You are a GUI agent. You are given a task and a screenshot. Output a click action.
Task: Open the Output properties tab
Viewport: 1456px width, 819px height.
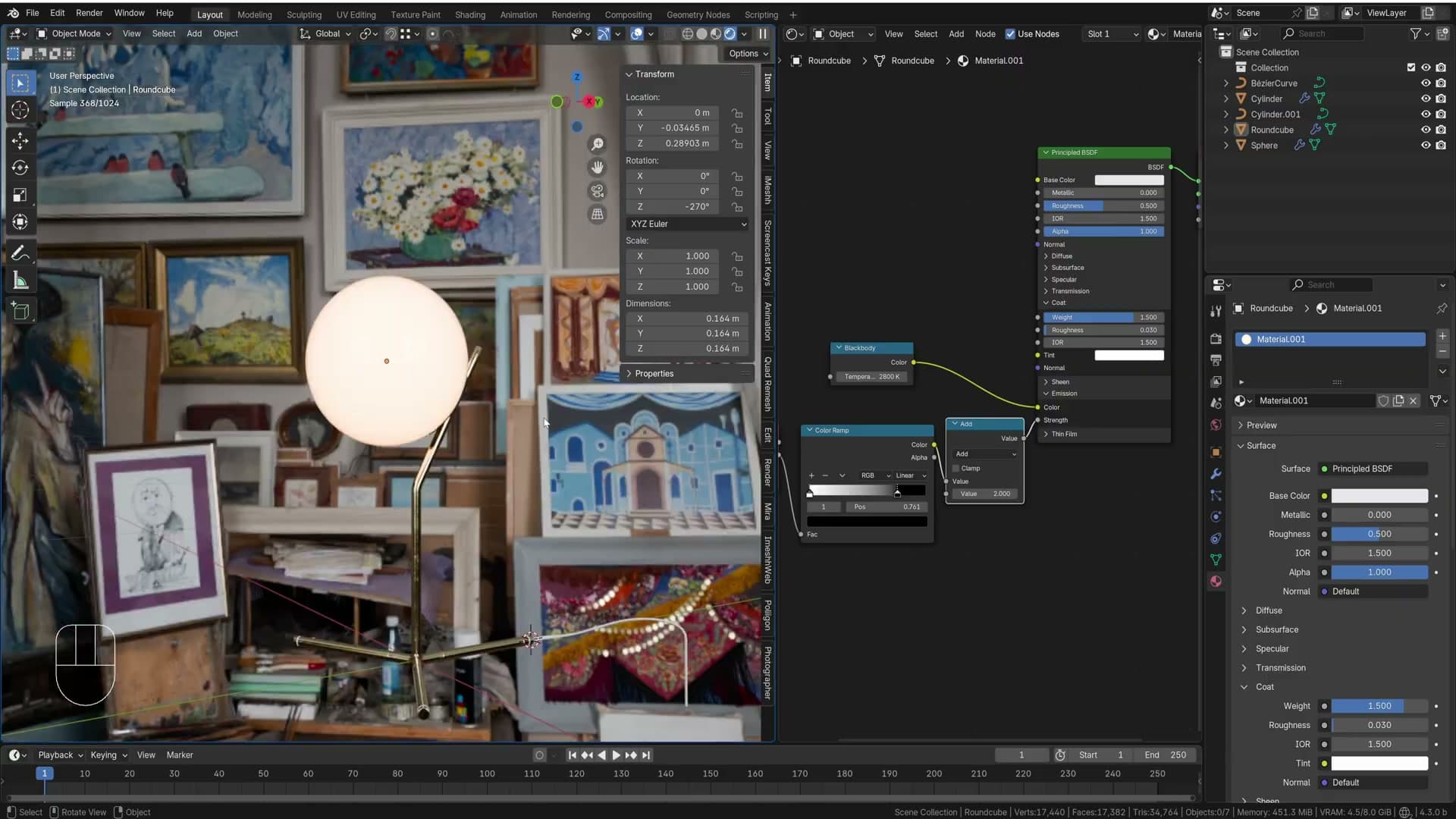pyautogui.click(x=1216, y=359)
